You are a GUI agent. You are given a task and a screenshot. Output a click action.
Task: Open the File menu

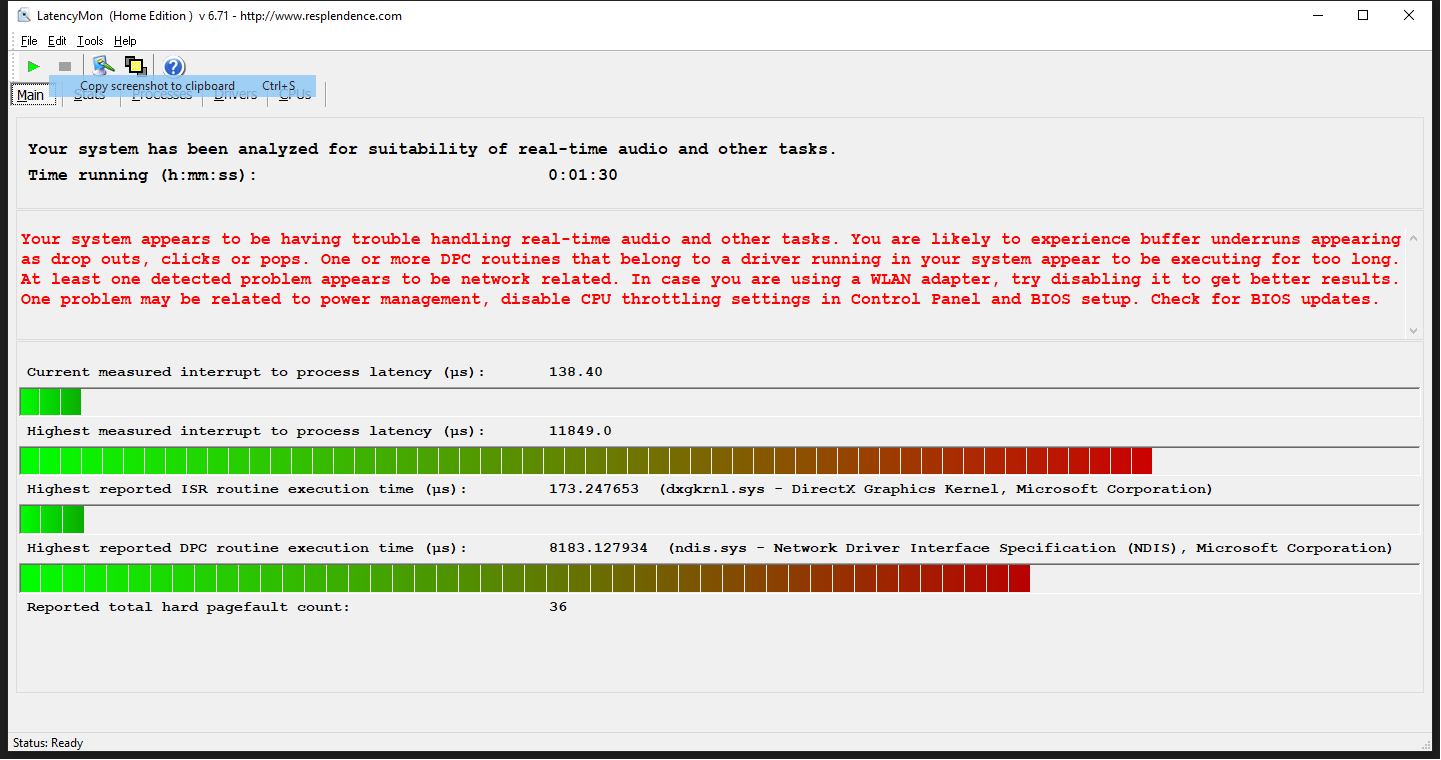pyautogui.click(x=29, y=41)
